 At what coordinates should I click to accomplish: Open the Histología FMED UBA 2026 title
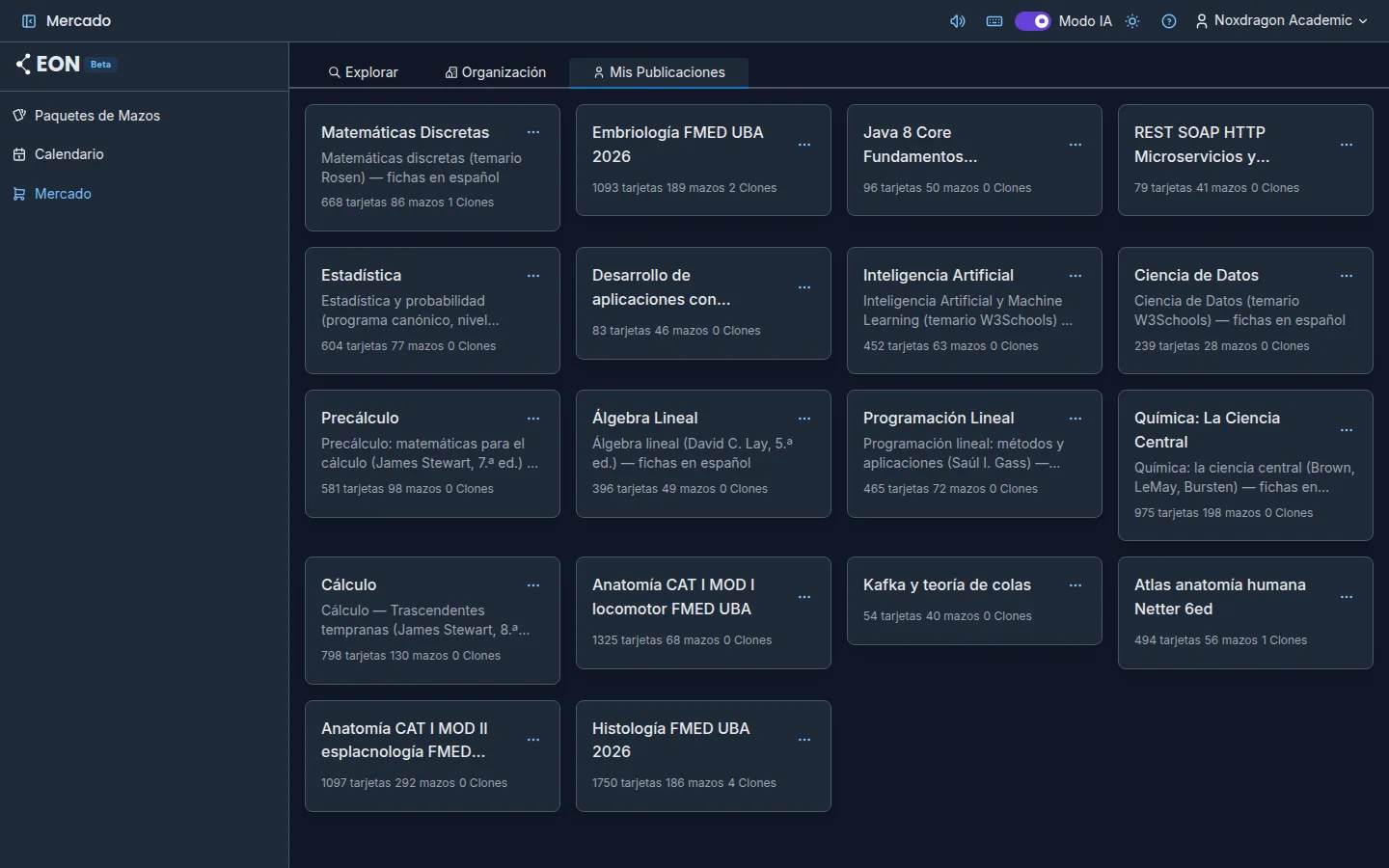pyautogui.click(x=671, y=740)
